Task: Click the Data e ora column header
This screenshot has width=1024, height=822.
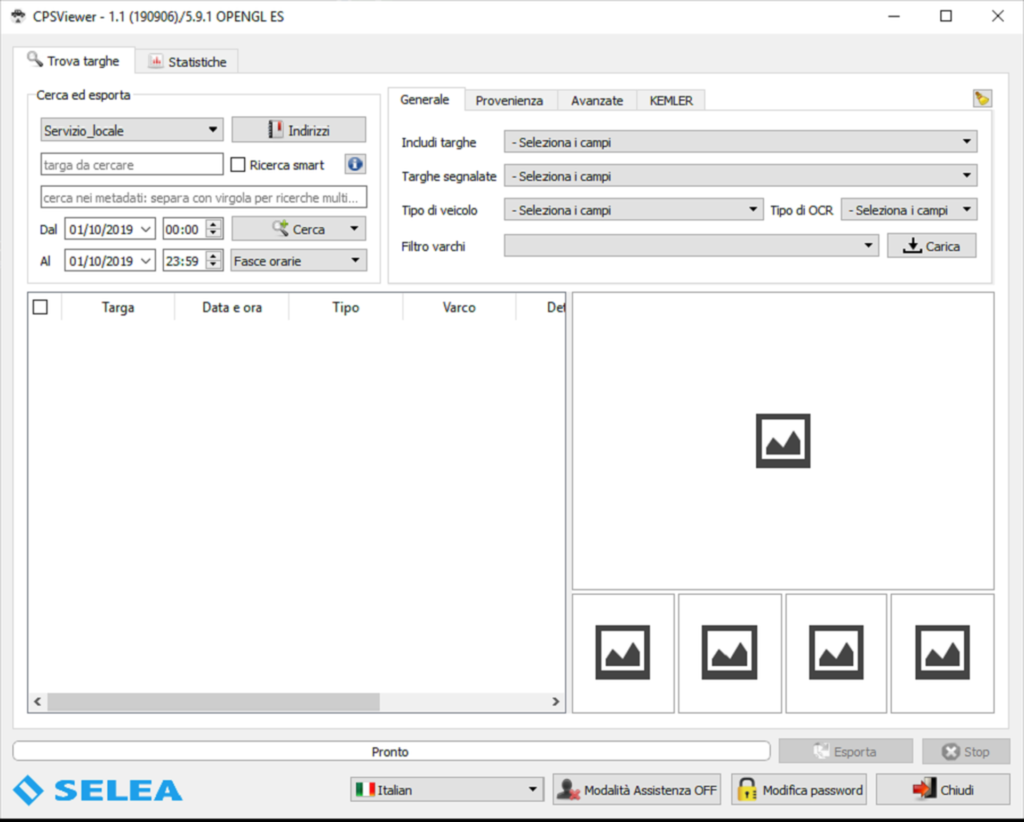Action: coord(232,307)
